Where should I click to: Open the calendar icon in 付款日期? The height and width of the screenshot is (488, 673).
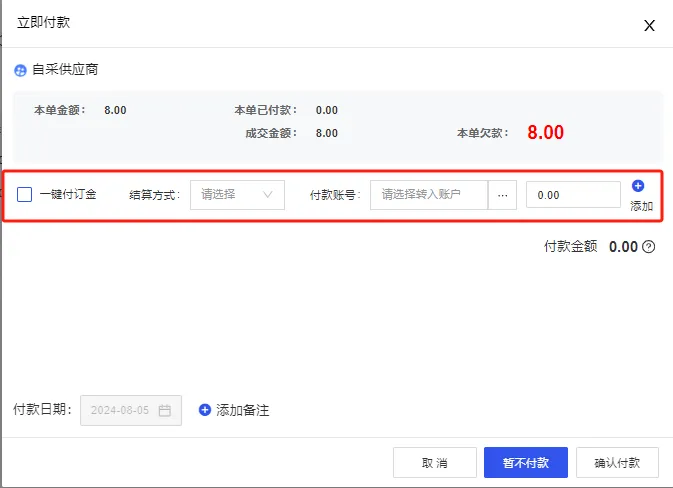click(165, 410)
